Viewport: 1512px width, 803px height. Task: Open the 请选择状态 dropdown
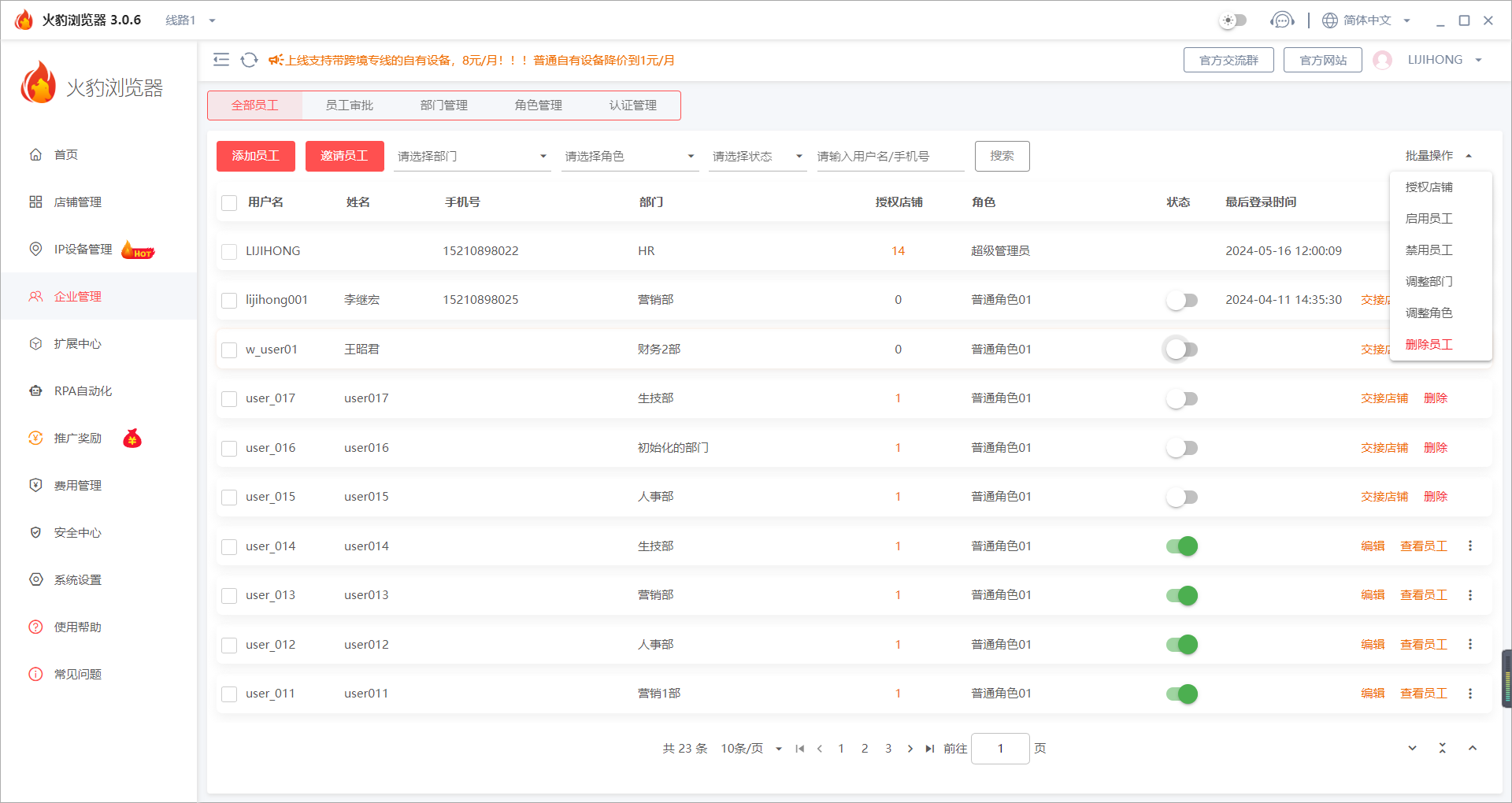click(758, 156)
